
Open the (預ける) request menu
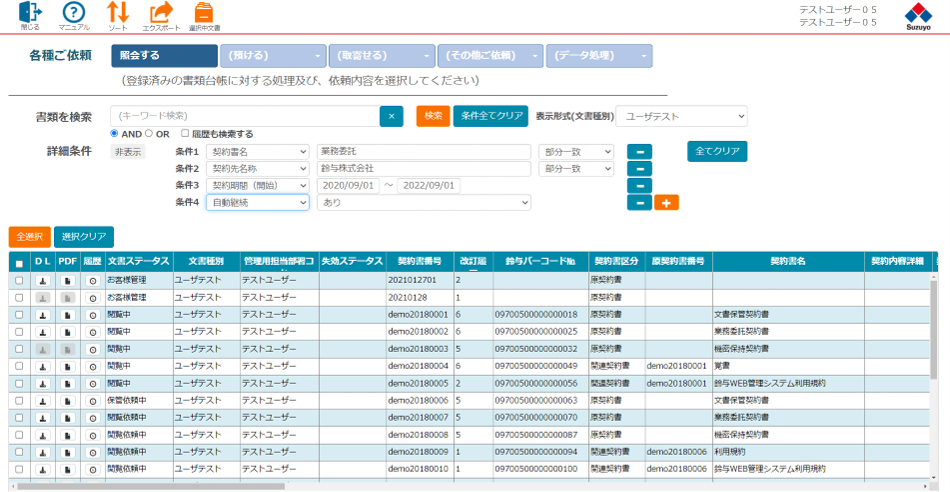[273, 56]
